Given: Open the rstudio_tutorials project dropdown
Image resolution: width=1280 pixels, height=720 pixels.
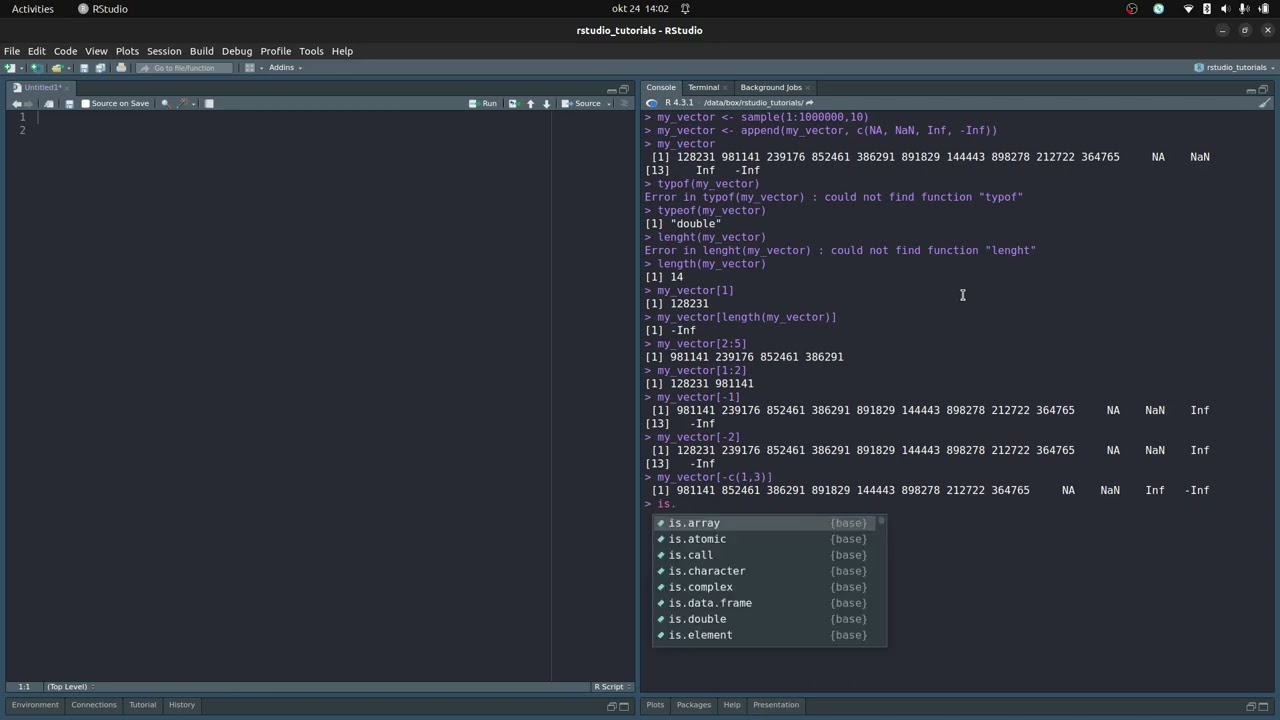Looking at the screenshot, I should [1232, 68].
